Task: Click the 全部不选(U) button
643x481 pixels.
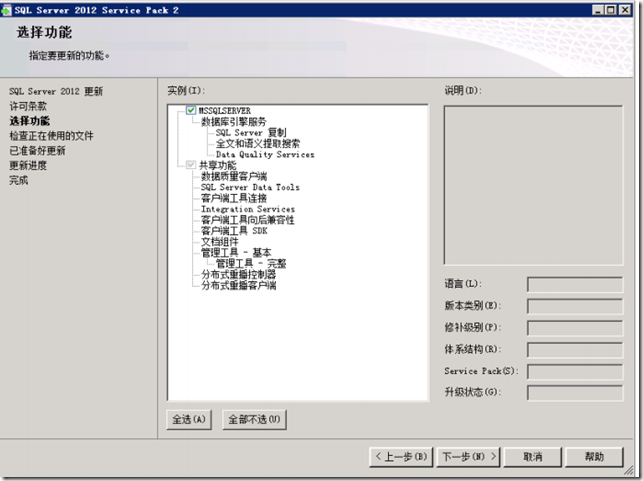Action: coord(254,419)
